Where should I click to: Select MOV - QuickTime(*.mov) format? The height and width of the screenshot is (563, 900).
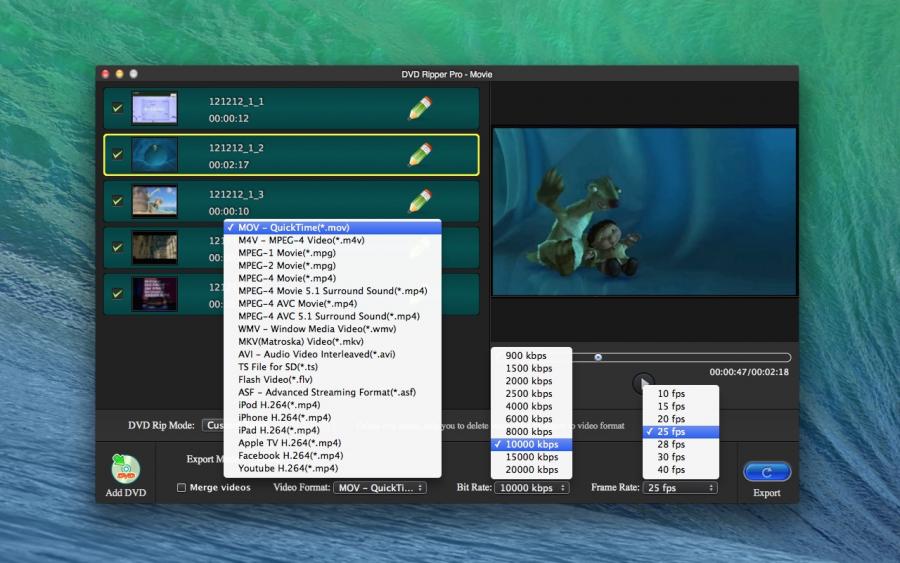tap(332, 228)
